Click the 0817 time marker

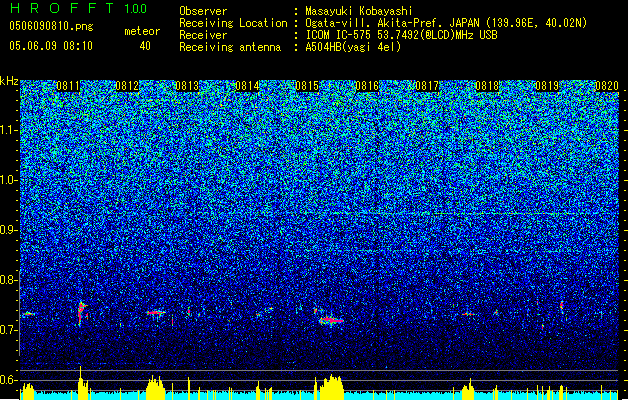(427, 86)
